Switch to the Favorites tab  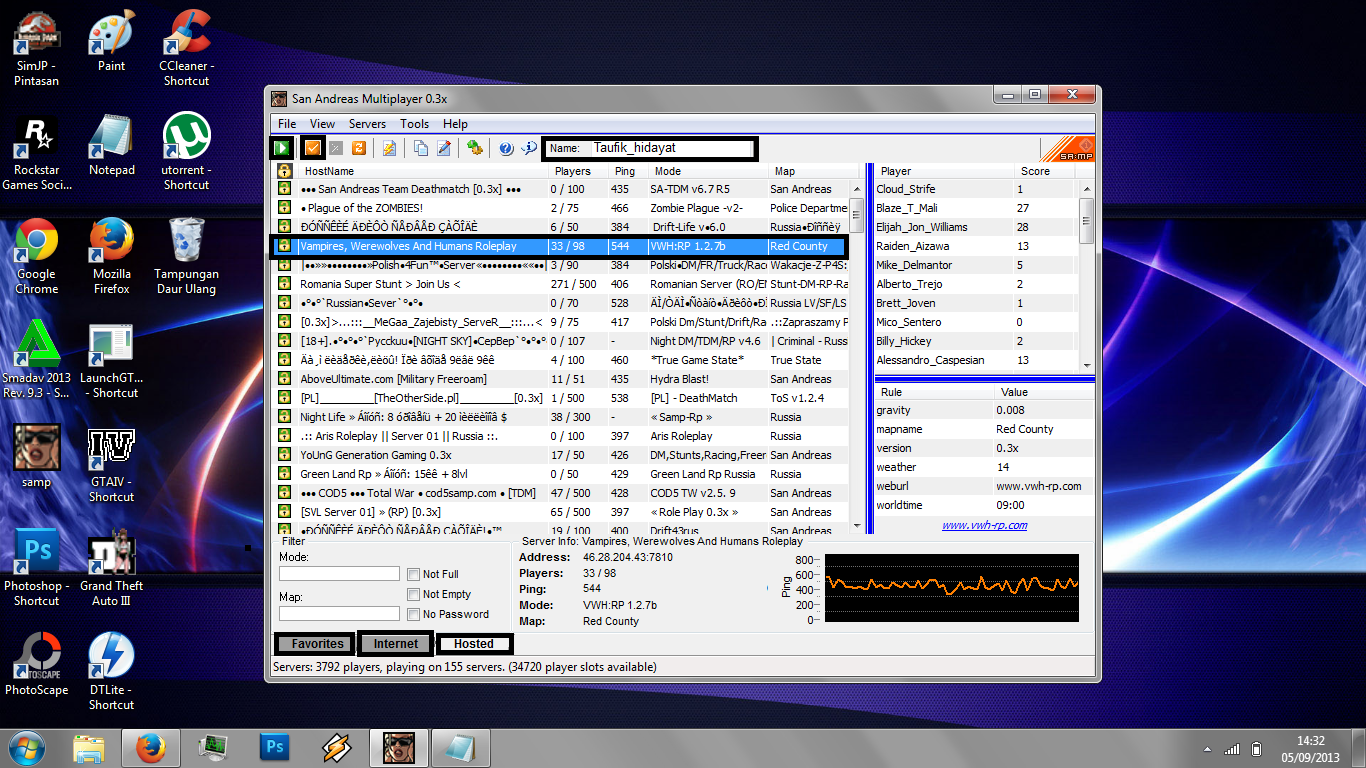pyautogui.click(x=316, y=644)
